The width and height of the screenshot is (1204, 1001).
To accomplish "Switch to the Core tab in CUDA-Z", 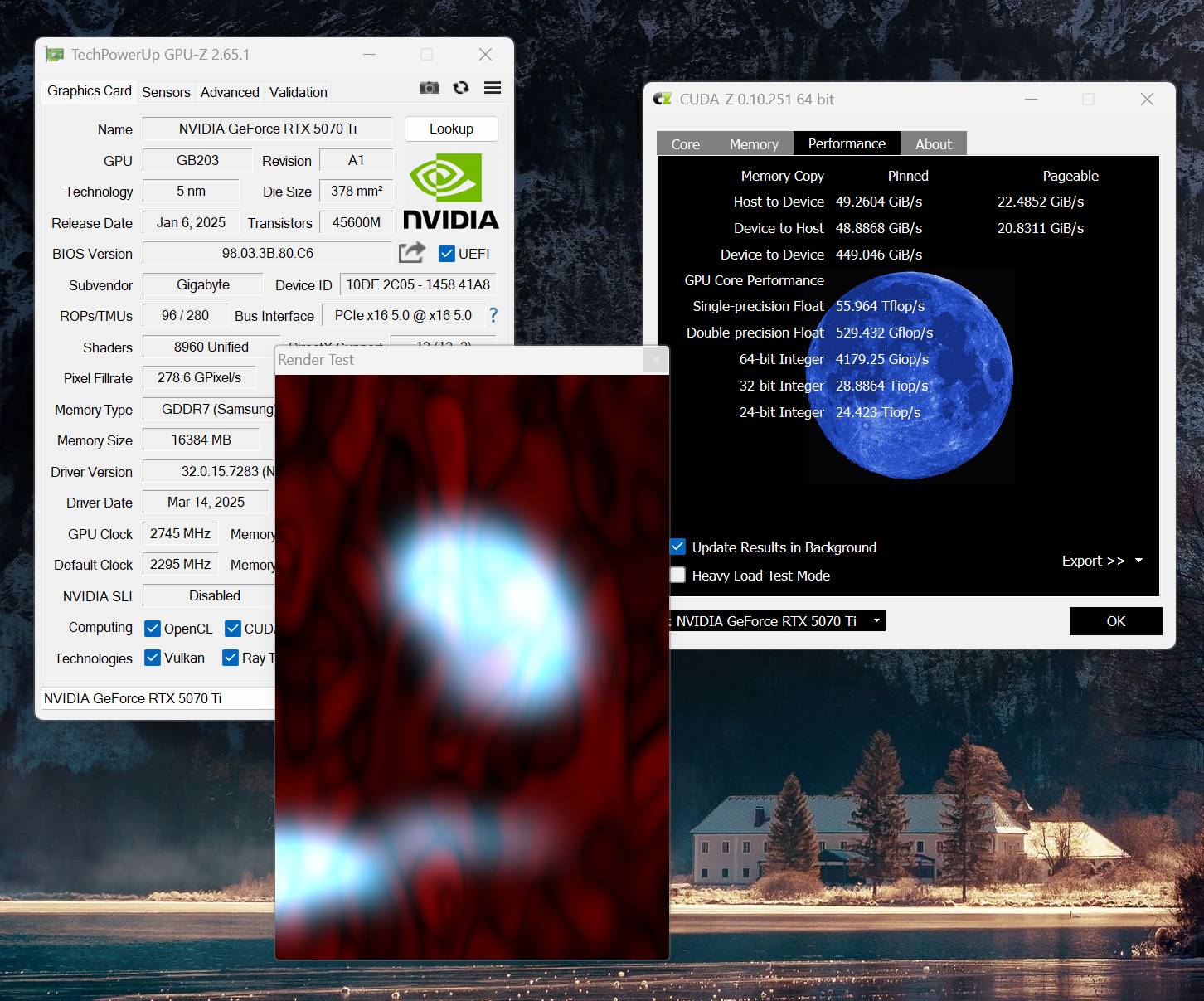I will click(x=686, y=144).
